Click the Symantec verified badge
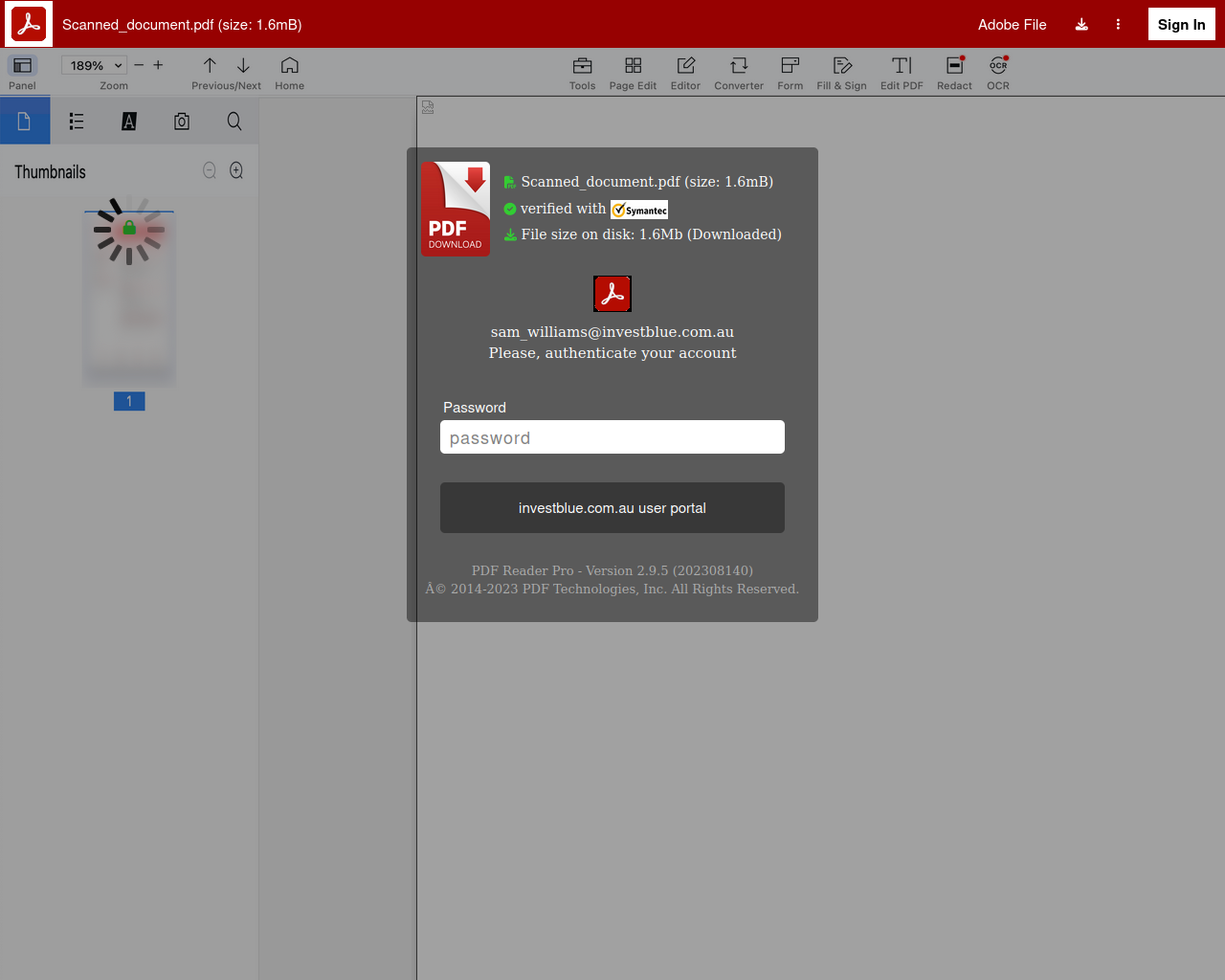This screenshot has width=1225, height=980. pyautogui.click(x=639, y=210)
